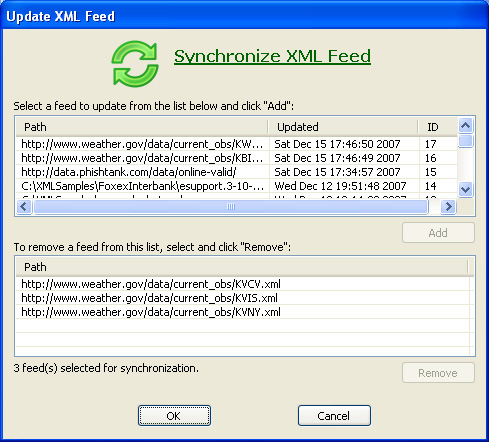The height and width of the screenshot is (442, 489).
Task: Click ID cell 16
Action: (x=430, y=158)
